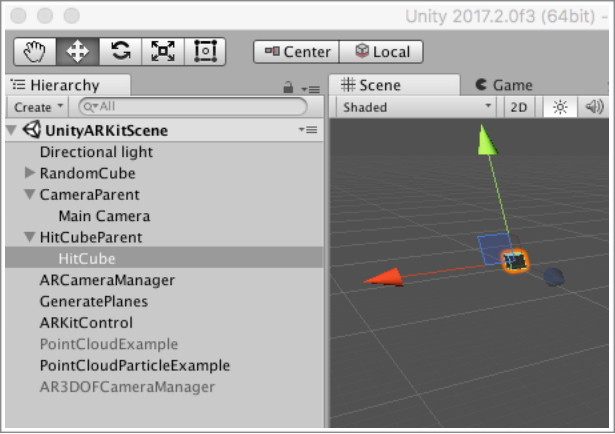This screenshot has width=615, height=434.
Task: Expand the RandomCube object
Action: [30, 173]
